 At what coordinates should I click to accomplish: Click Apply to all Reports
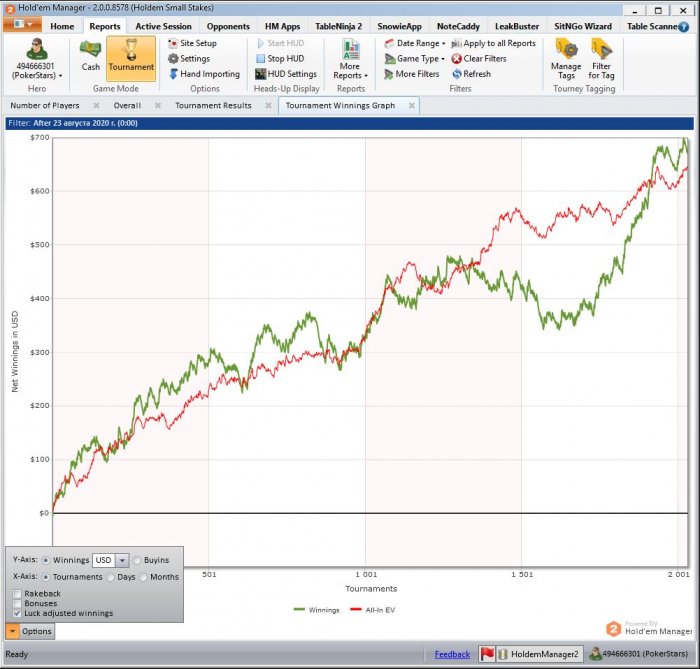[x=493, y=43]
